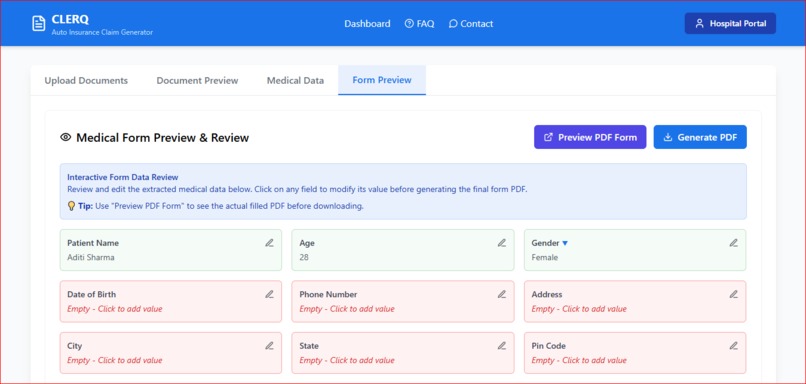
Task: Click the Address field's pencil icon
Action: pos(734,294)
